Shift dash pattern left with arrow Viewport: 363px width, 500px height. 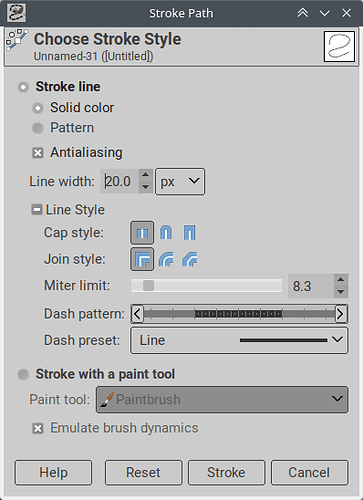tap(137, 314)
